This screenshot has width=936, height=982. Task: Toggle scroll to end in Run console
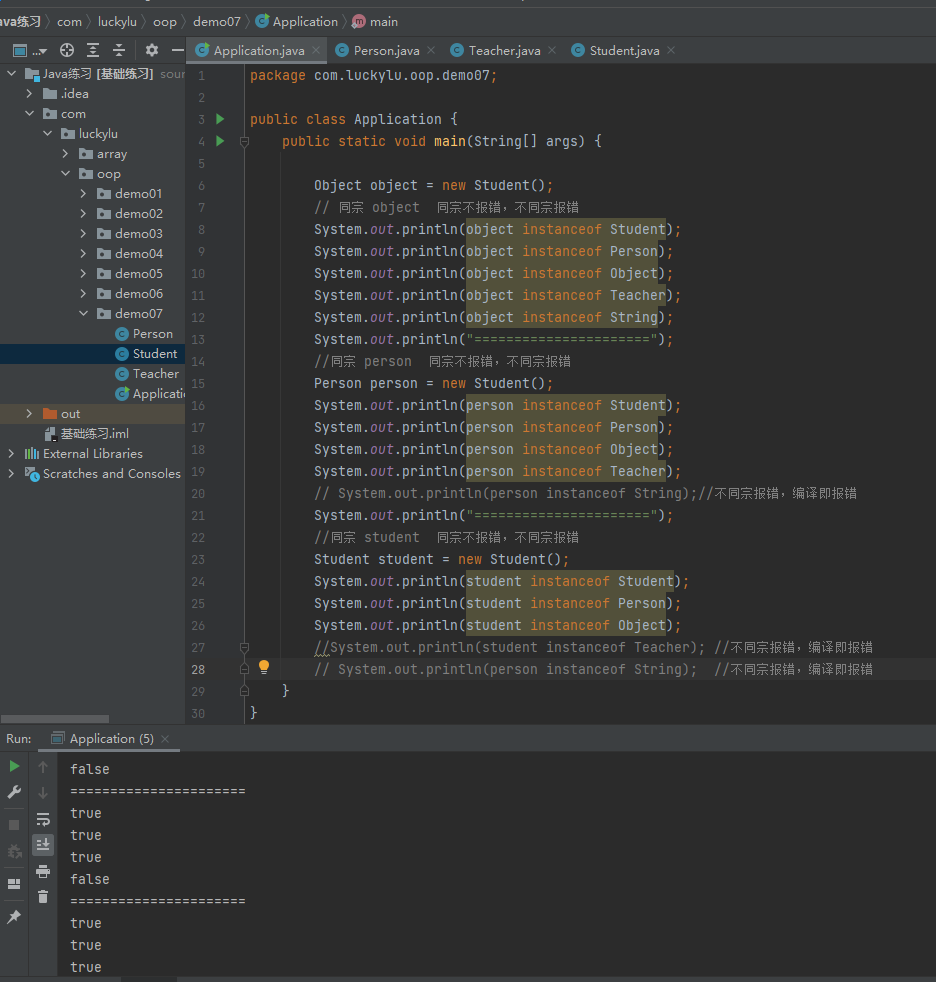(x=43, y=845)
